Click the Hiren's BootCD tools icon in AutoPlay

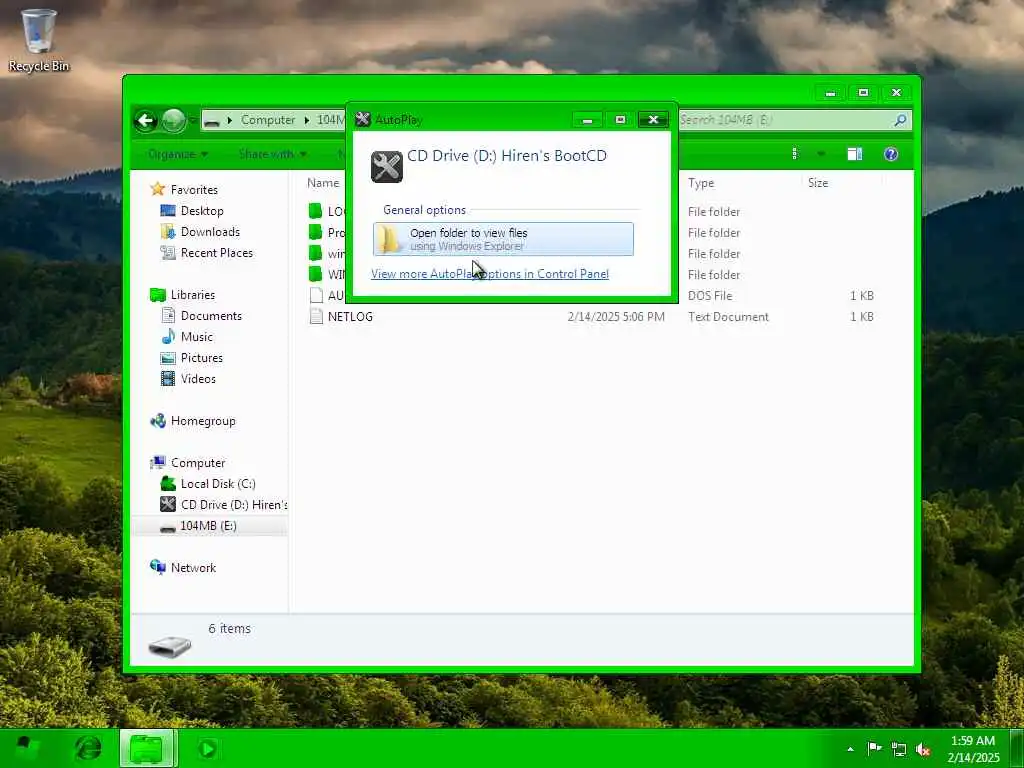tap(387, 167)
